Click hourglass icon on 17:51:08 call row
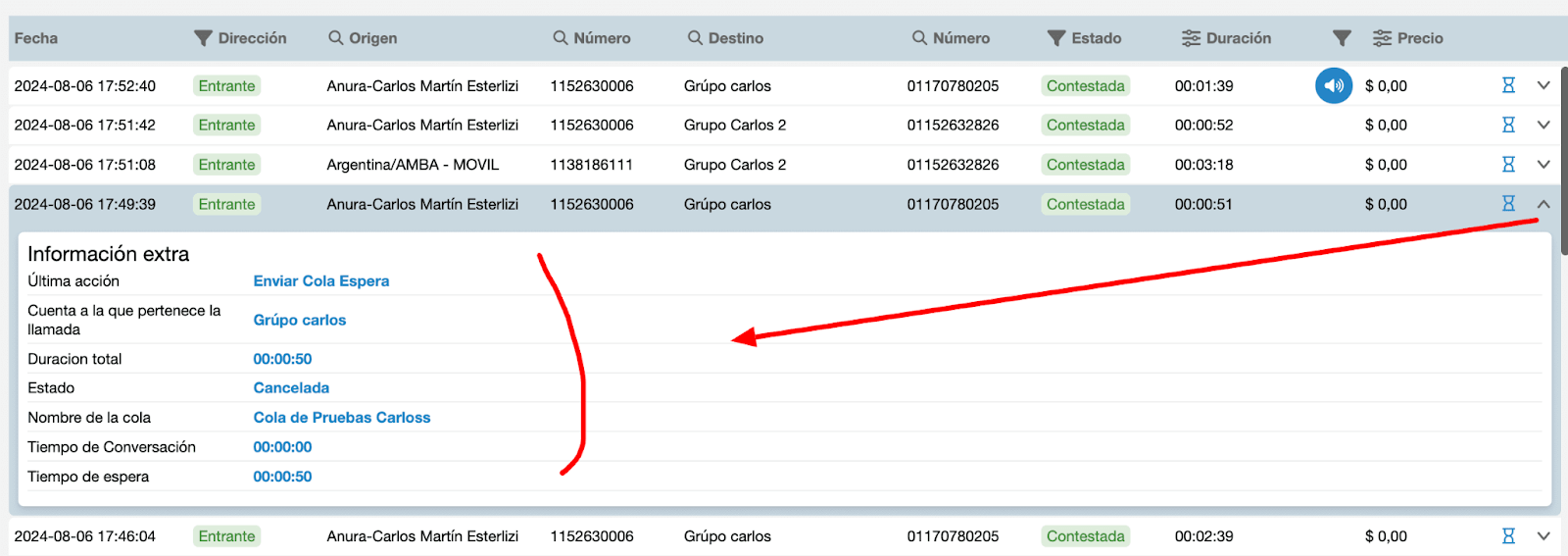Viewport: 1568px width, 556px height. 1508,165
